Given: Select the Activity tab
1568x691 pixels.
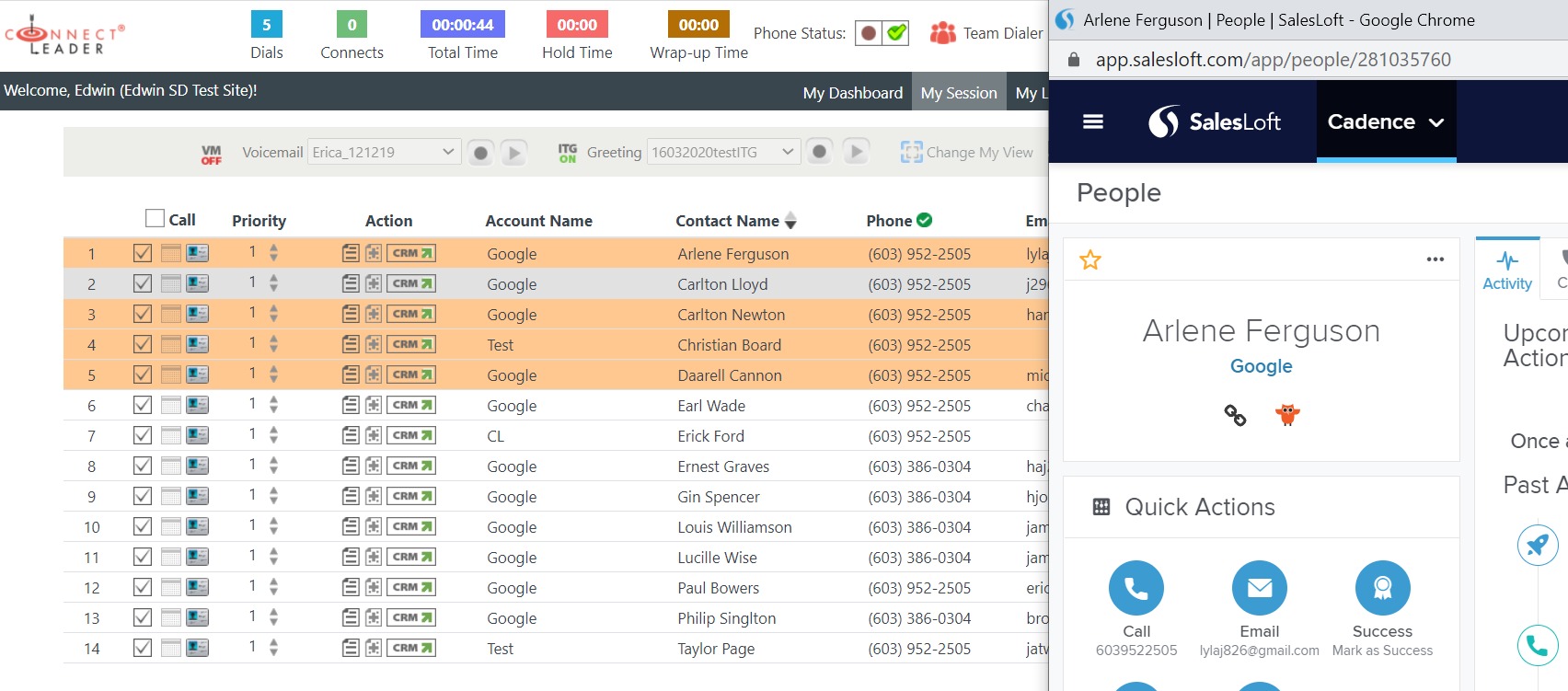Looking at the screenshot, I should click(x=1507, y=271).
